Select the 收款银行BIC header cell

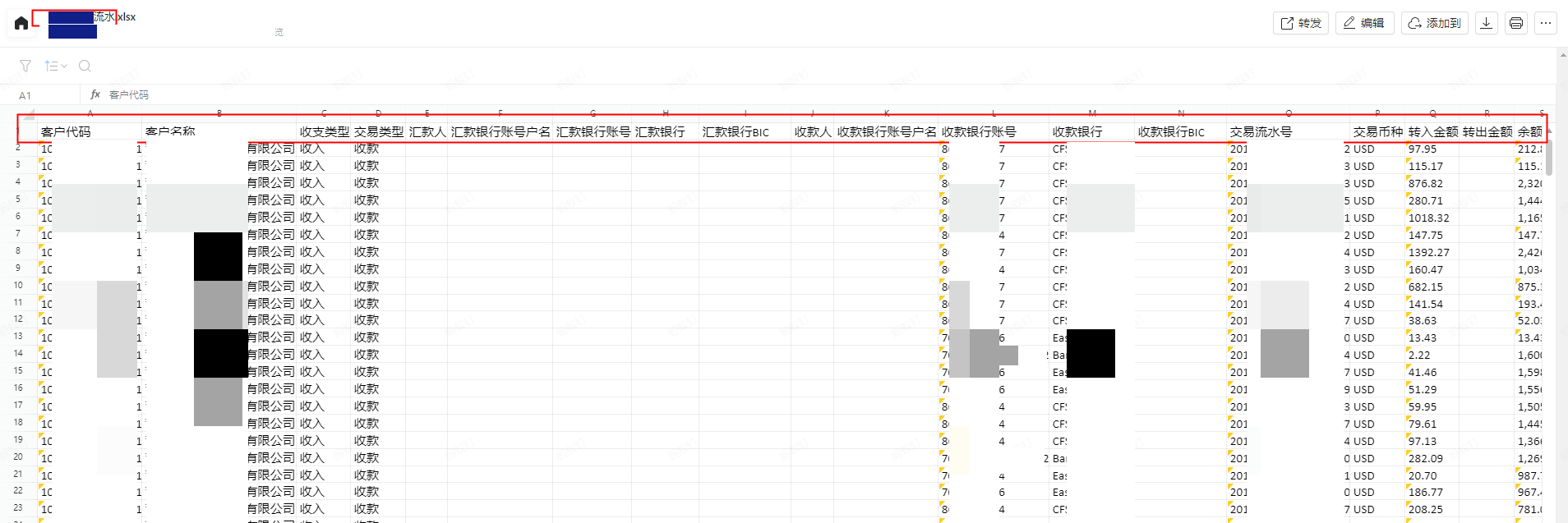tap(1180, 131)
